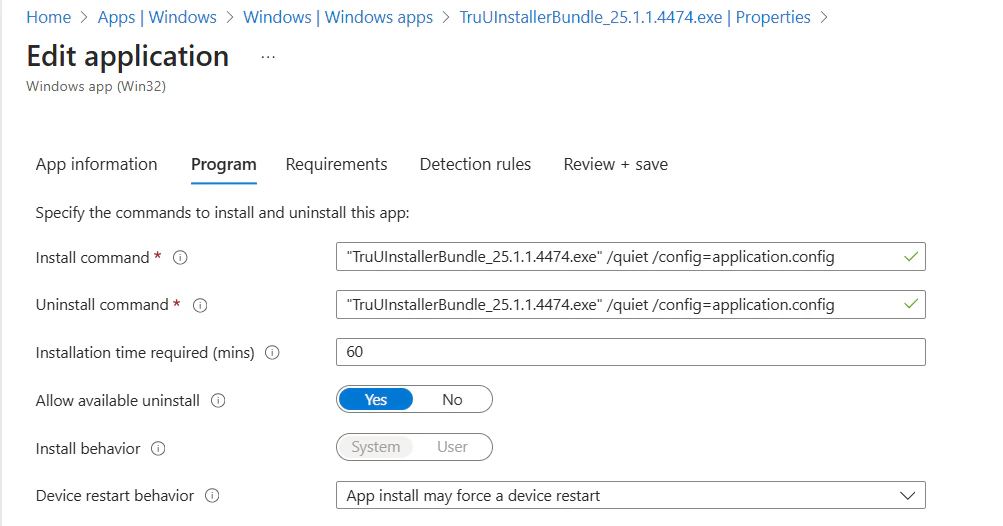Click the 'Uninstall command' label
This screenshot has width=1003, height=526.
(x=102, y=305)
